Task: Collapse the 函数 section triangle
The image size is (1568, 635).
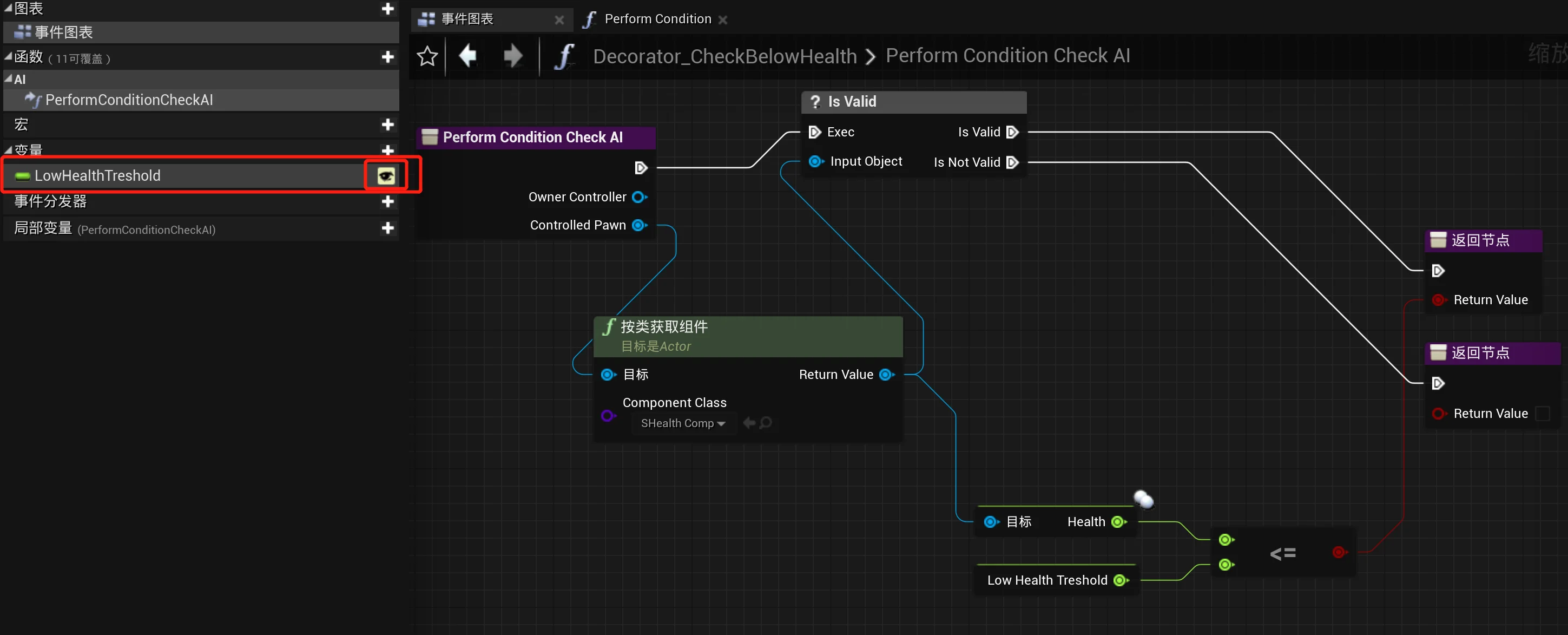Action: click(8, 57)
